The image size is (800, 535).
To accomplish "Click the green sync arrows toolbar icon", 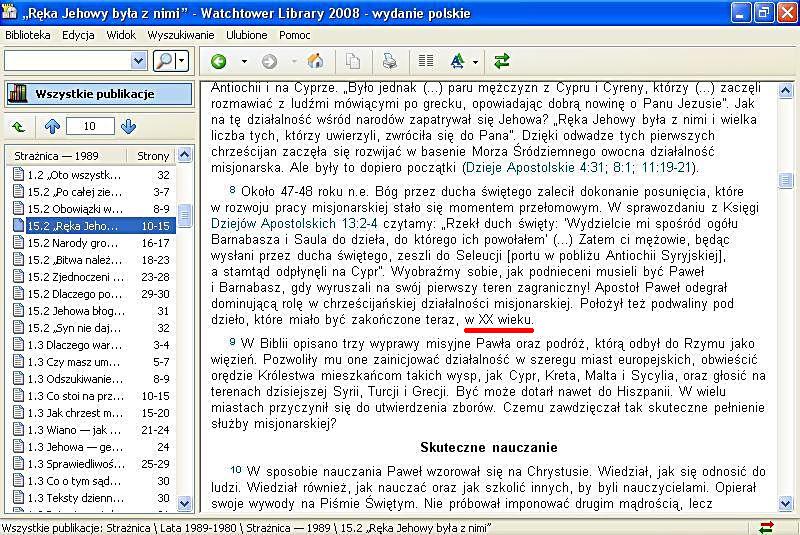I will (x=501, y=61).
